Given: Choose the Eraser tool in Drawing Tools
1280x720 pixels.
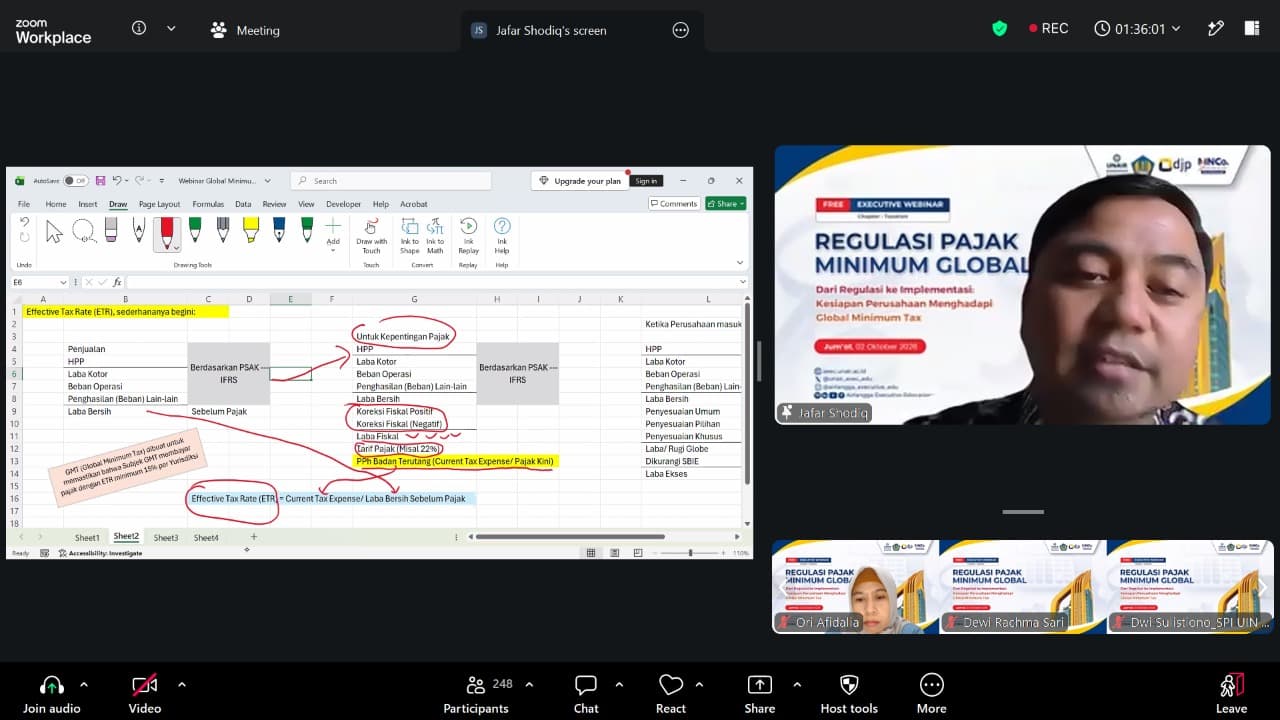Looking at the screenshot, I should coord(111,231).
